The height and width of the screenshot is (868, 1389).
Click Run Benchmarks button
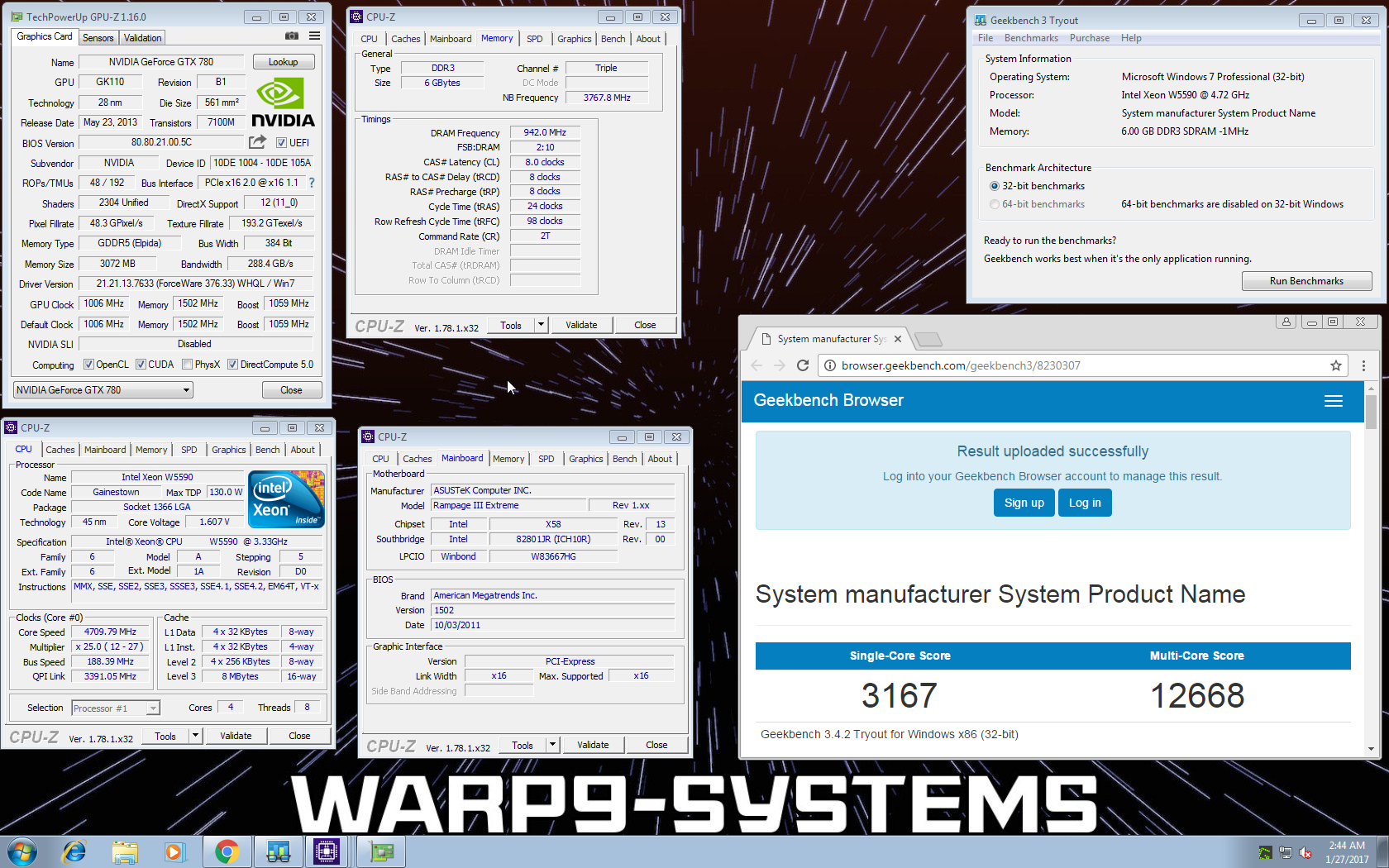click(1306, 281)
